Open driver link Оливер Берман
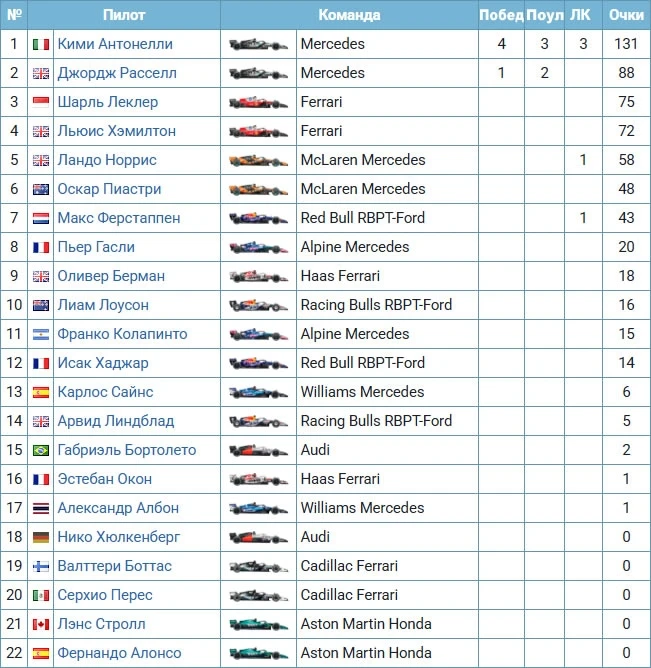This screenshot has height=668, width=651. click(111, 276)
